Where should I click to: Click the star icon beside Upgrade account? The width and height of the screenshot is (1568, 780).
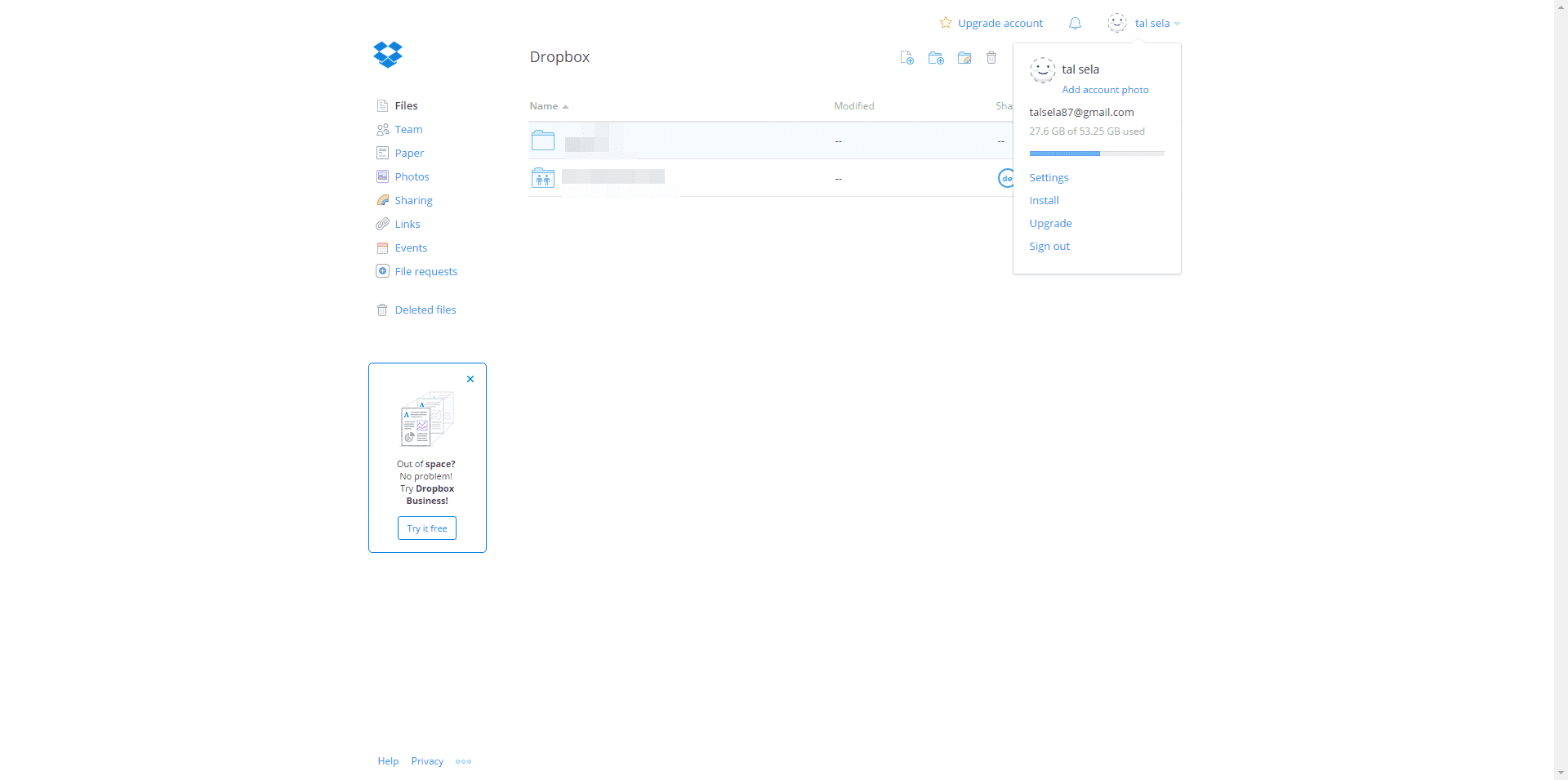tap(946, 23)
